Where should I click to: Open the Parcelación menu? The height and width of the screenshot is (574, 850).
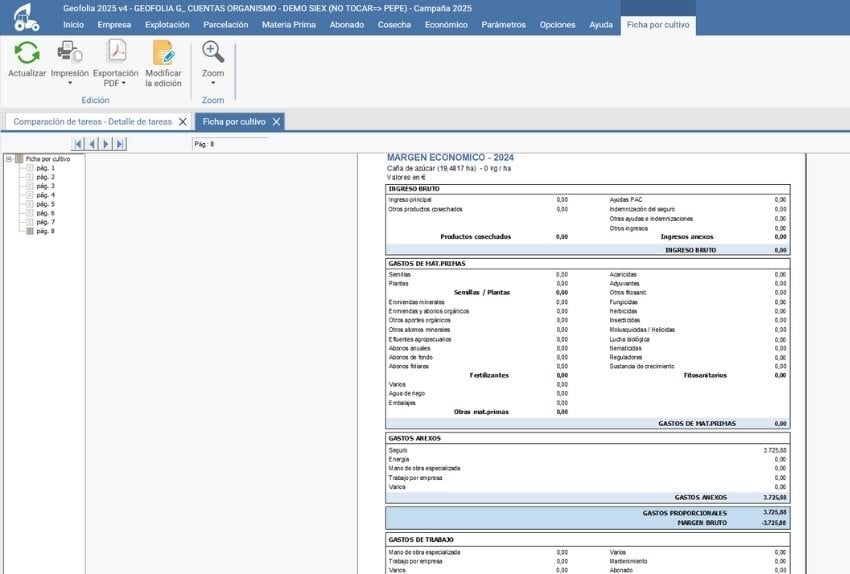[225, 24]
